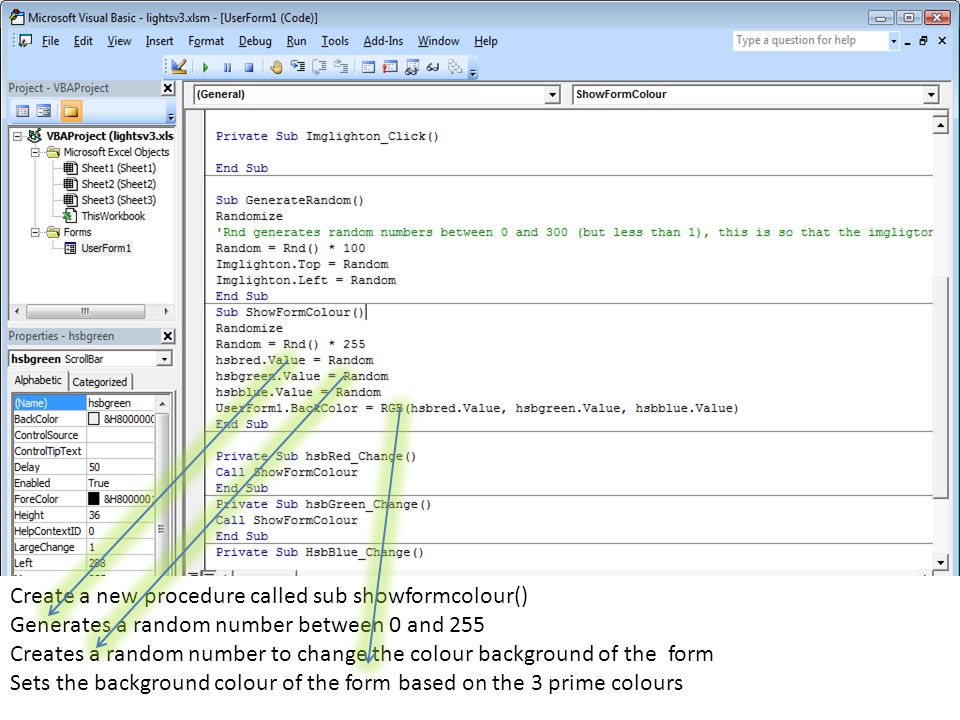Collapse the Forms folder node
Screen dimensions: 960x720
tap(36, 232)
